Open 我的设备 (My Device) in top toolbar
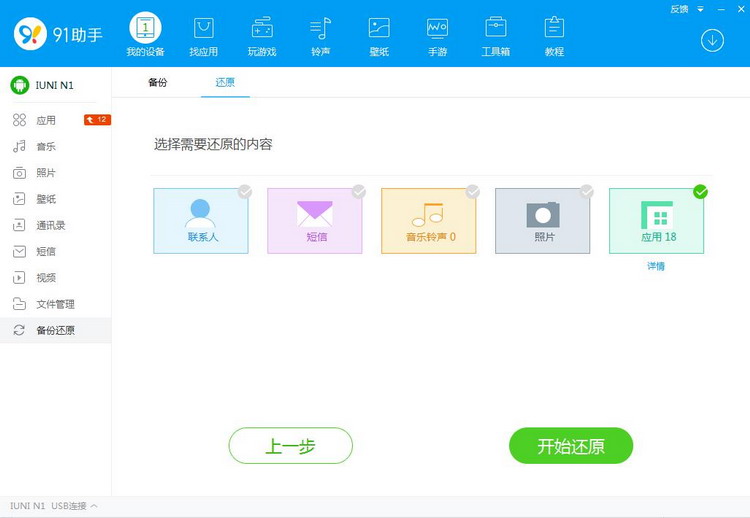Screen dimensions: 750x518 (x=147, y=35)
